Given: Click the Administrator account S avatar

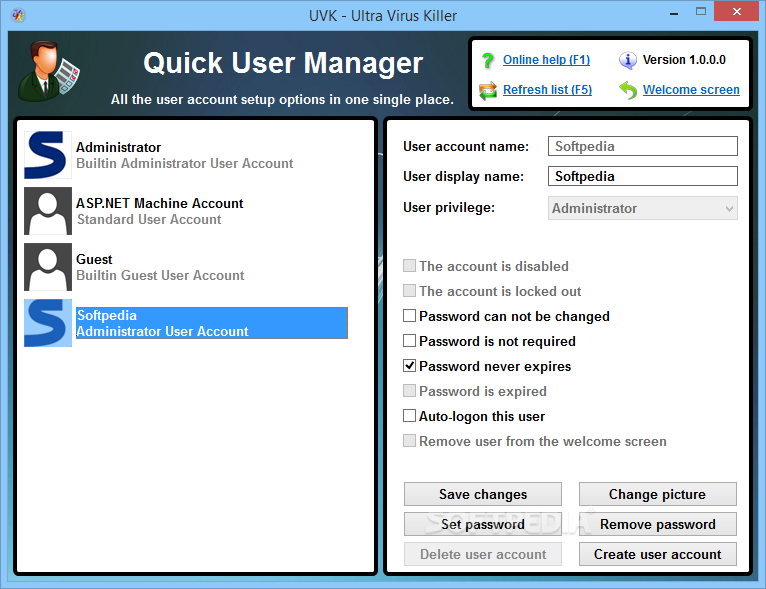Looking at the screenshot, I should [x=48, y=155].
